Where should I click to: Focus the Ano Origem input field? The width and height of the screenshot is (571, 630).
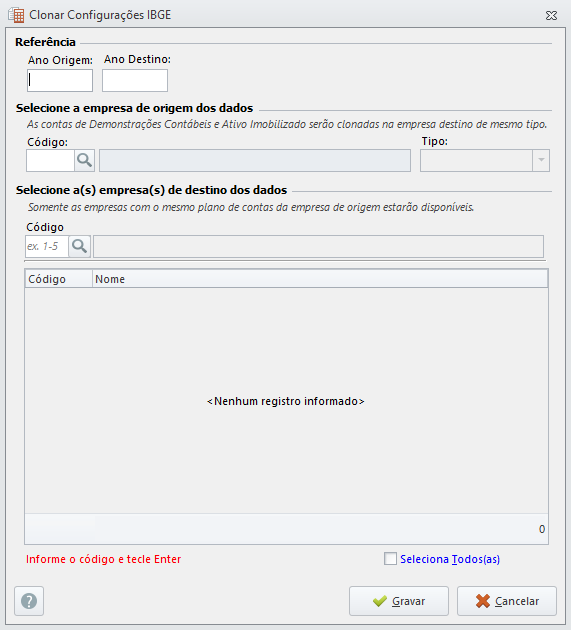click(60, 80)
